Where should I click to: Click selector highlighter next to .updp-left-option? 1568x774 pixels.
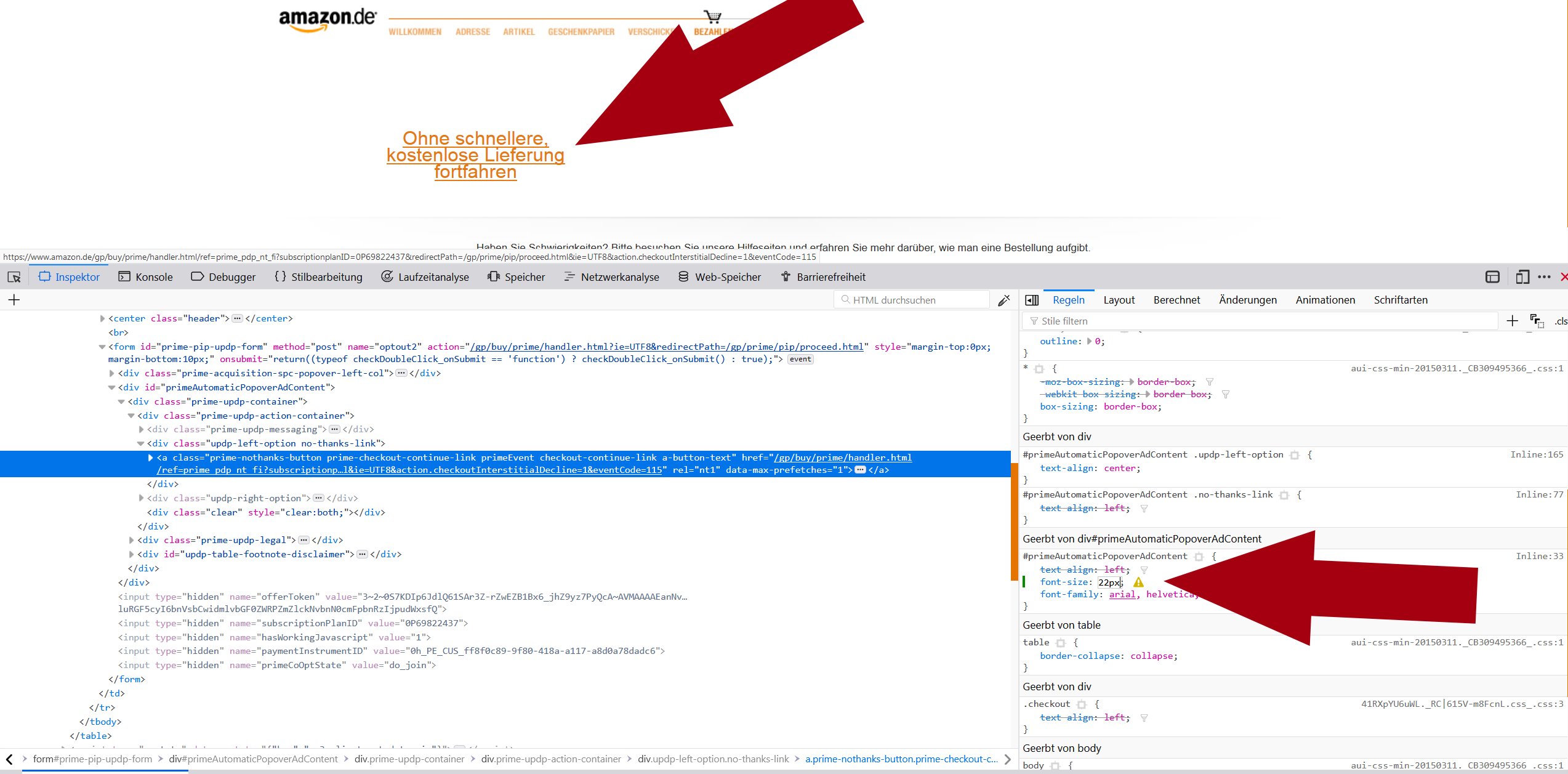[x=1295, y=455]
